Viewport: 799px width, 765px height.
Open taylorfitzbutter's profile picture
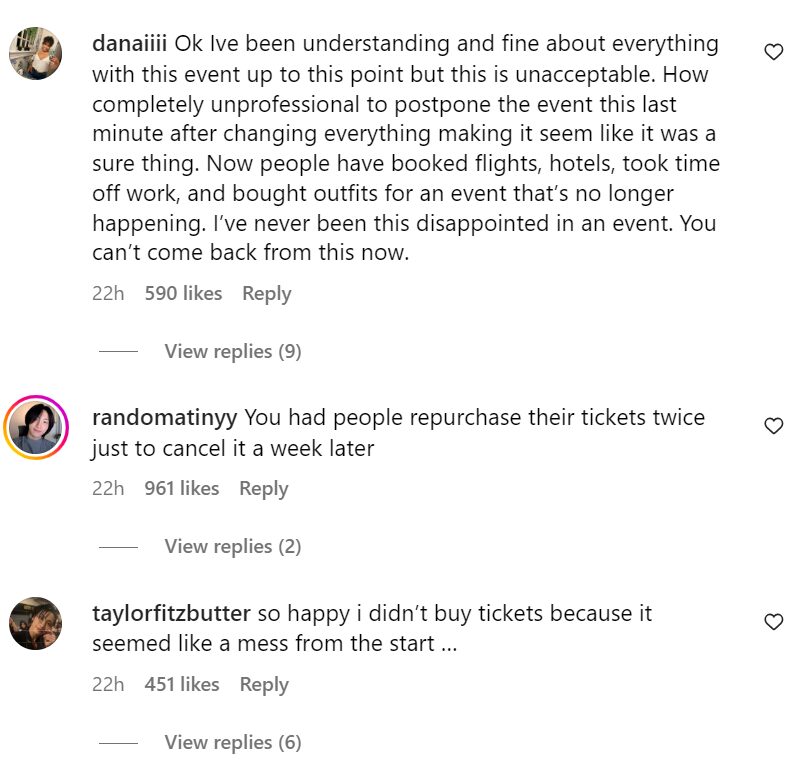36,623
